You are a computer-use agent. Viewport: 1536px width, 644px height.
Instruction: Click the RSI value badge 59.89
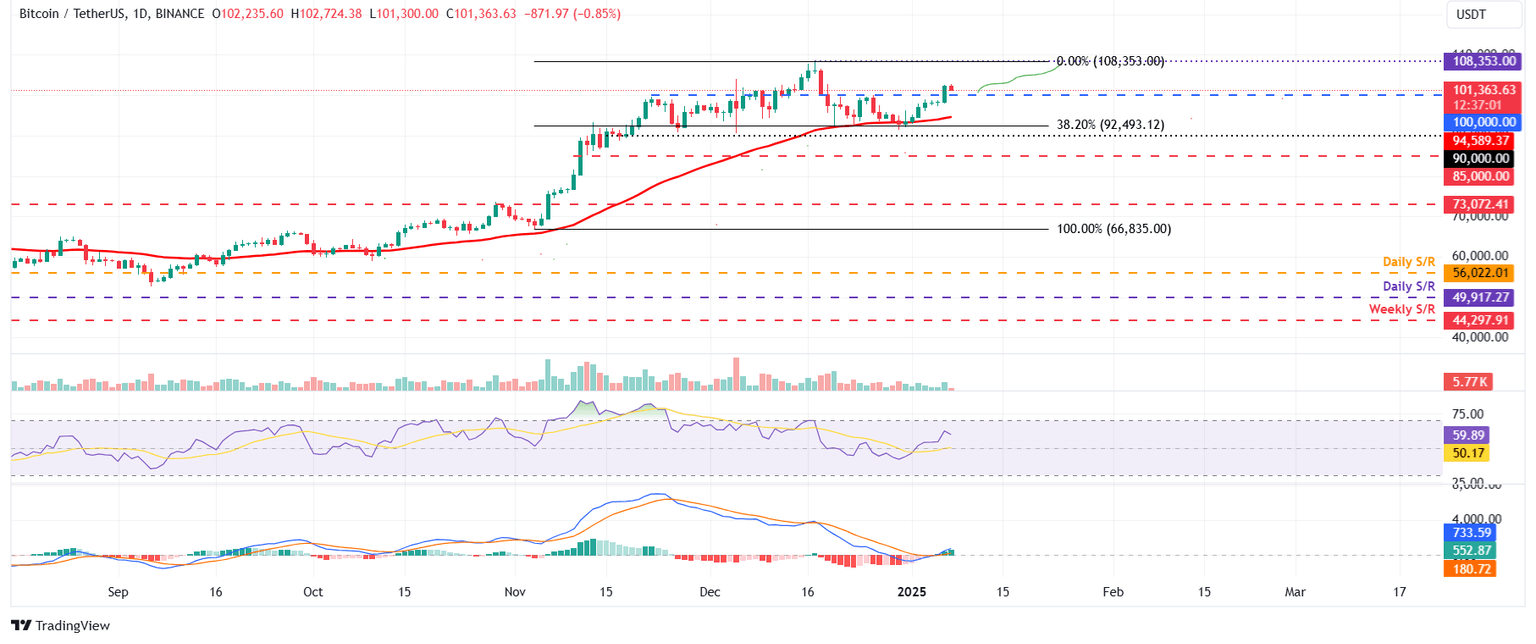pyautogui.click(x=1466, y=434)
